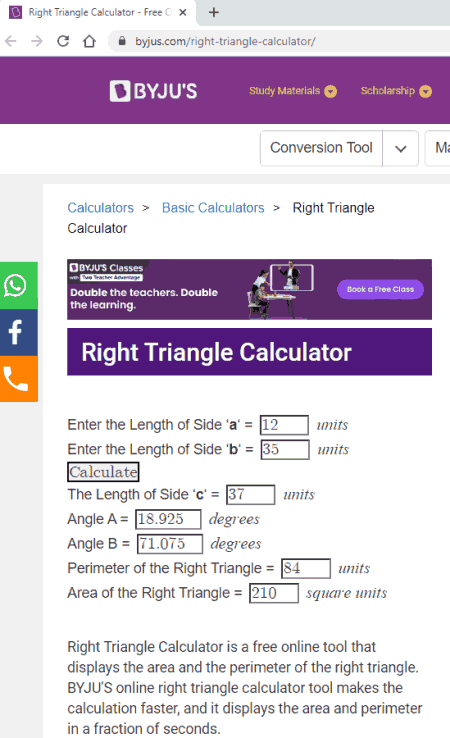Click the WhatsApp share icon
The width and height of the screenshot is (450, 738).
(x=18, y=285)
